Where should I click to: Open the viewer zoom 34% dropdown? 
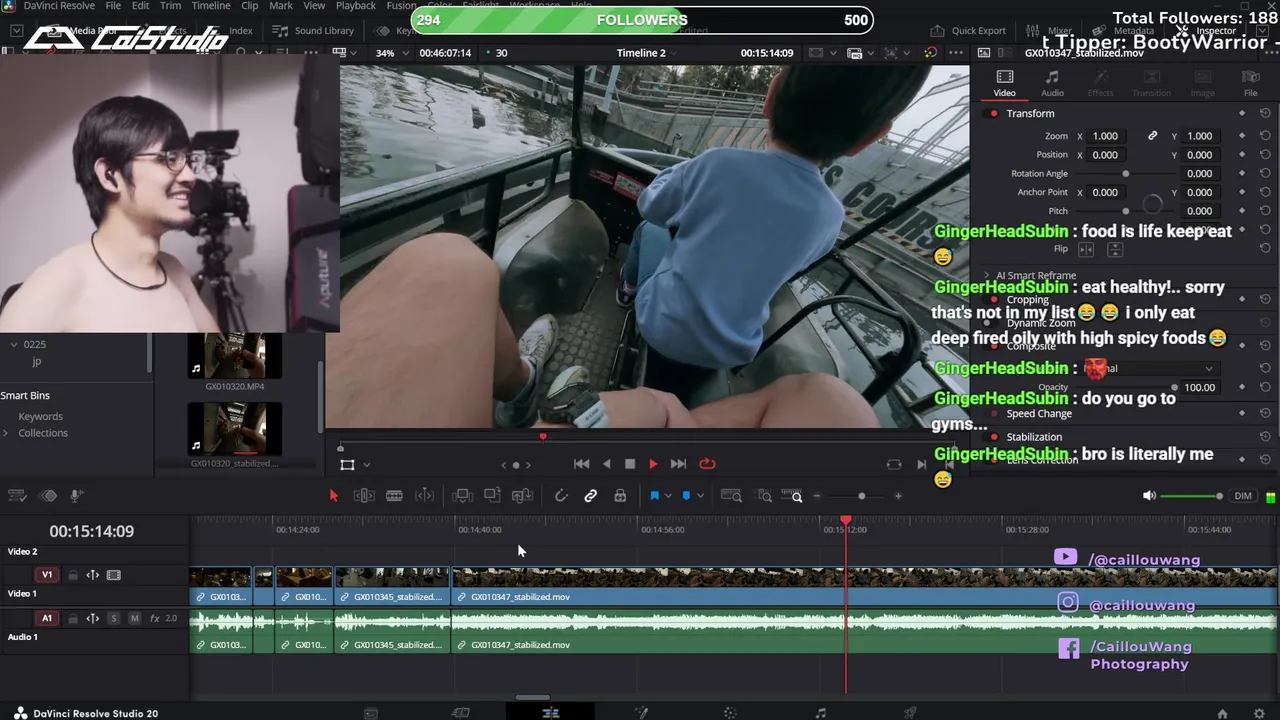[390, 53]
